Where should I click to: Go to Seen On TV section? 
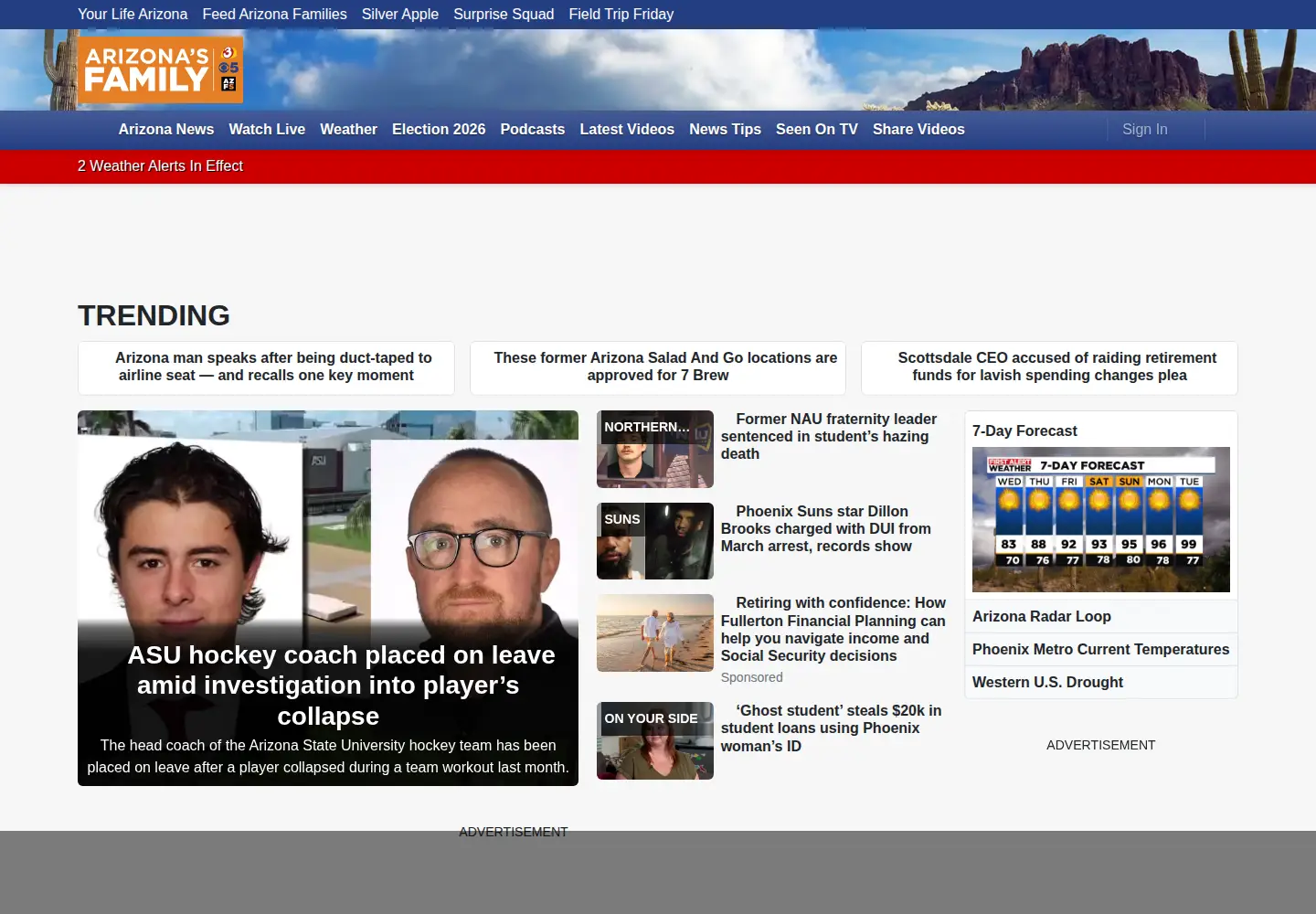click(817, 130)
